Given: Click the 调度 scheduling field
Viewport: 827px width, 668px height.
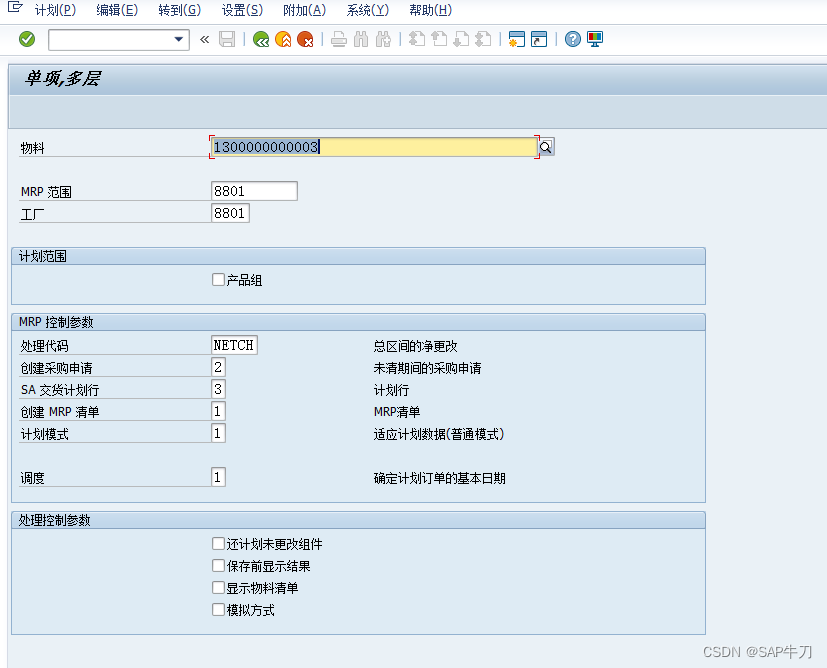Looking at the screenshot, I should 218,477.
